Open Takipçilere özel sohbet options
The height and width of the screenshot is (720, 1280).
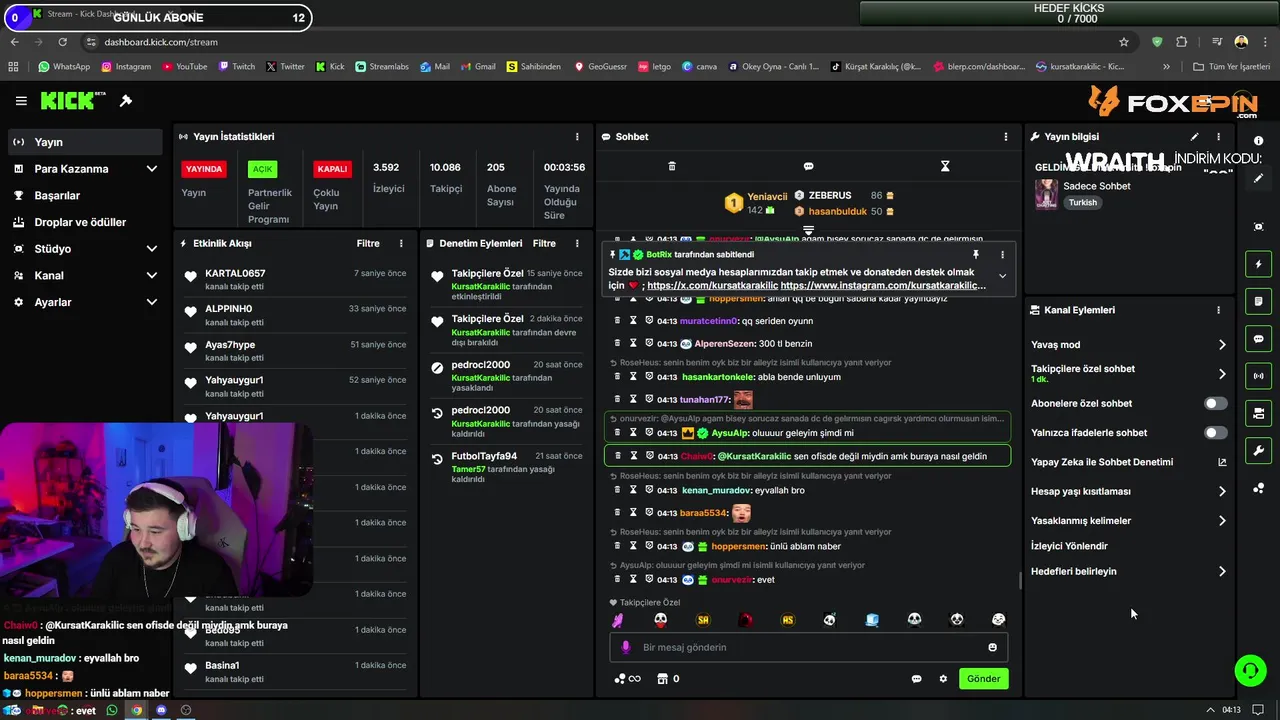[x=1129, y=374]
